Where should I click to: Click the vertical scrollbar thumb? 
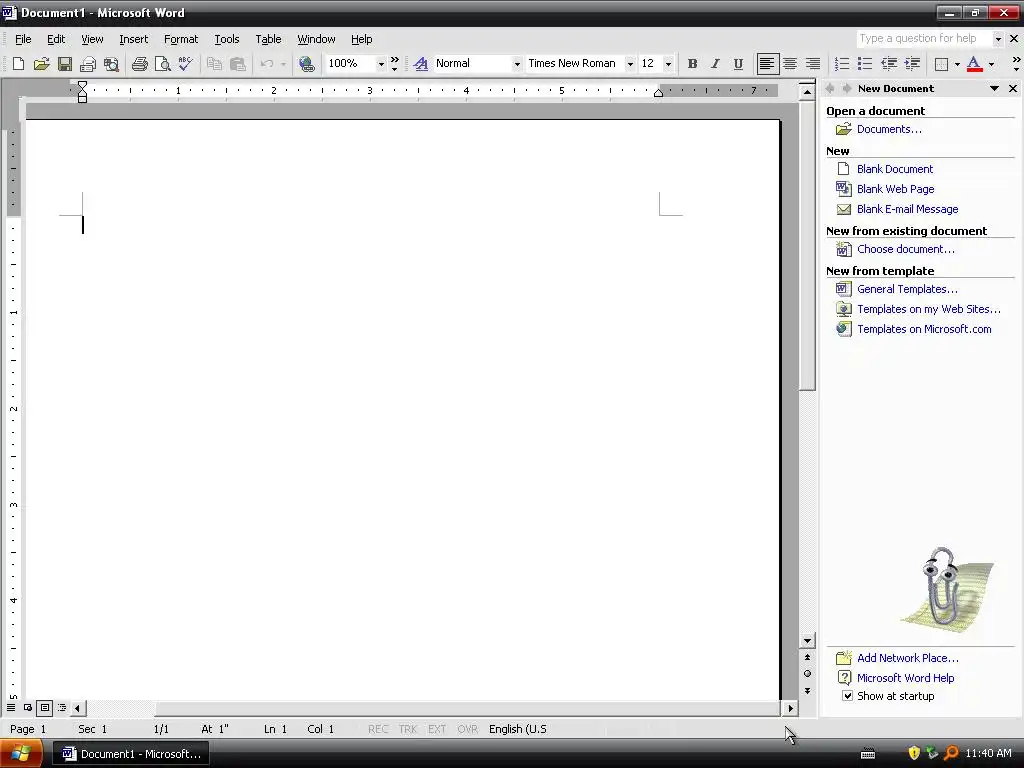coord(808,246)
